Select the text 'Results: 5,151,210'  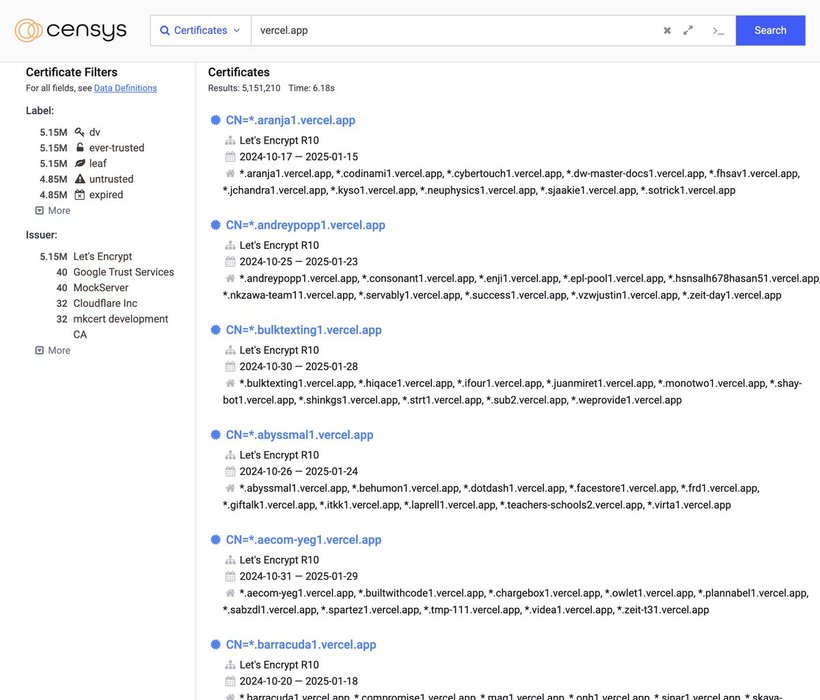(x=244, y=88)
